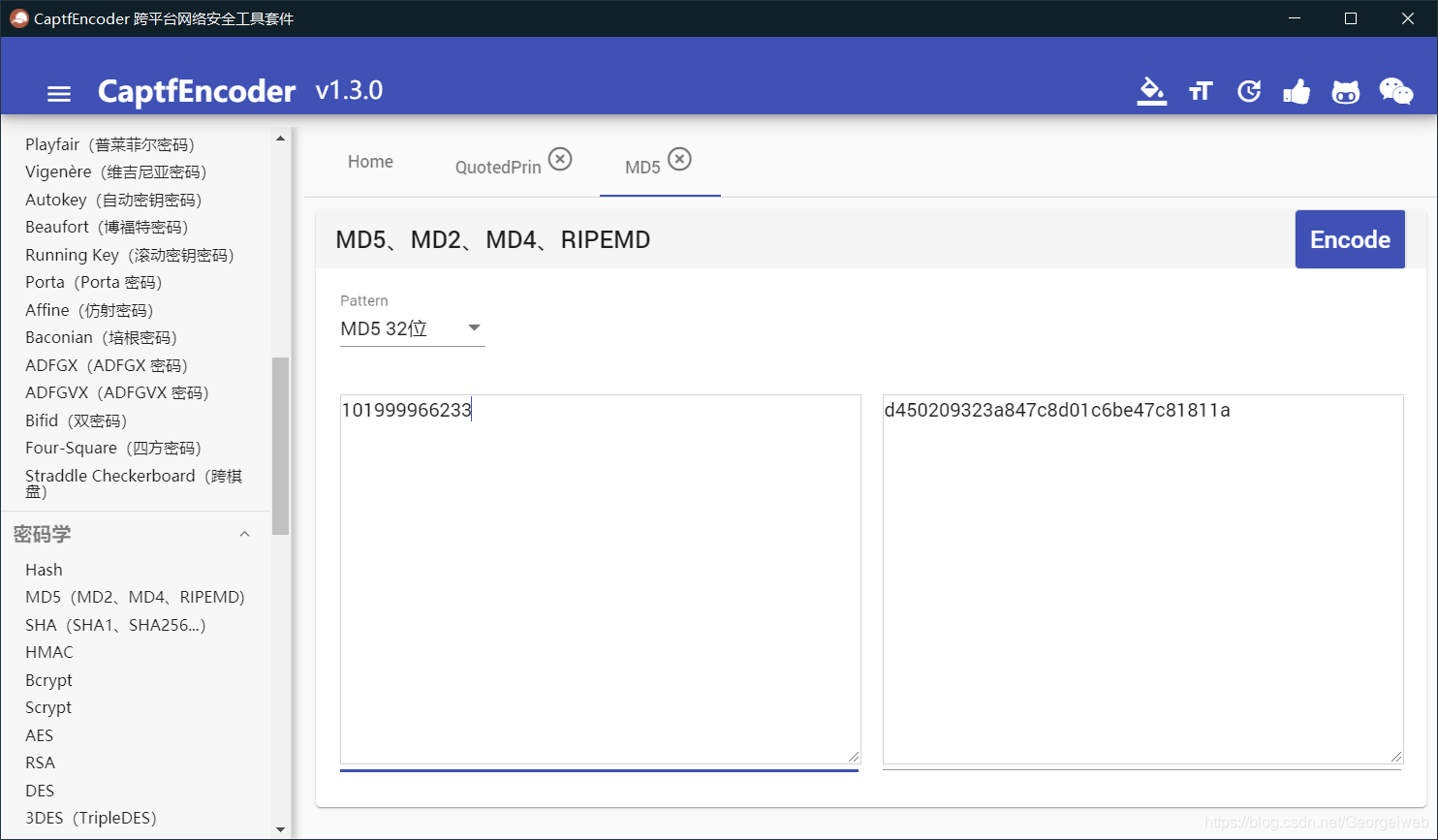Open 3DES (TripleDES) in sidebar
This screenshot has width=1438, height=840.
click(91, 818)
